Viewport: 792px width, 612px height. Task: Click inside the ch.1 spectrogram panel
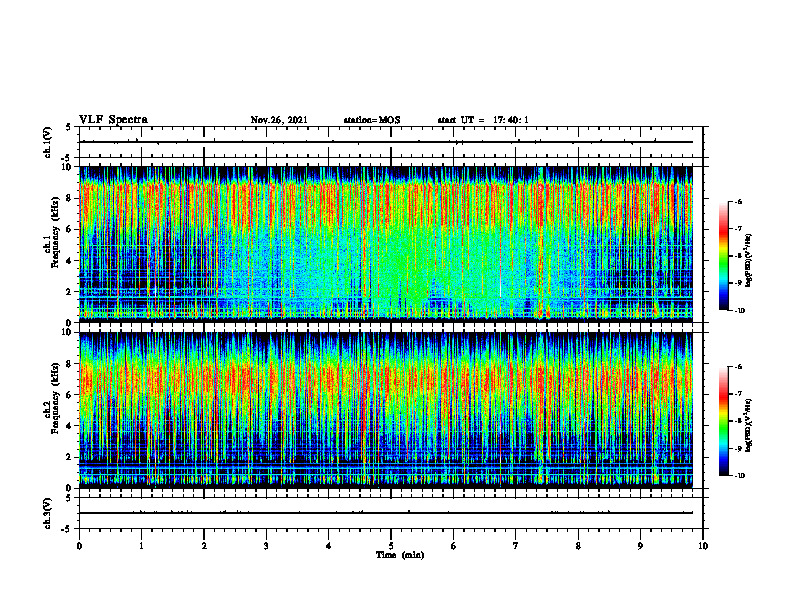386,244
